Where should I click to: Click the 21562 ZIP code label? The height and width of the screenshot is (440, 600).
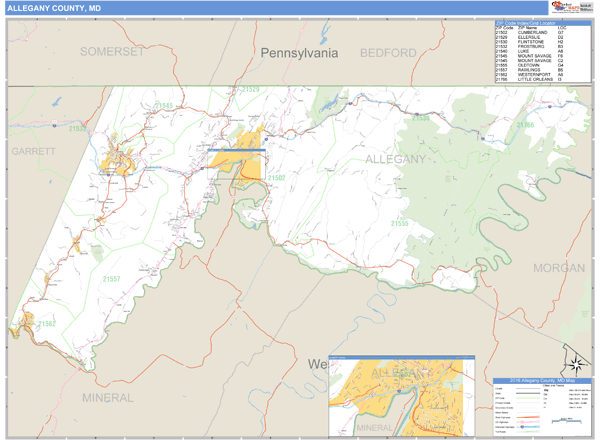click(45, 324)
